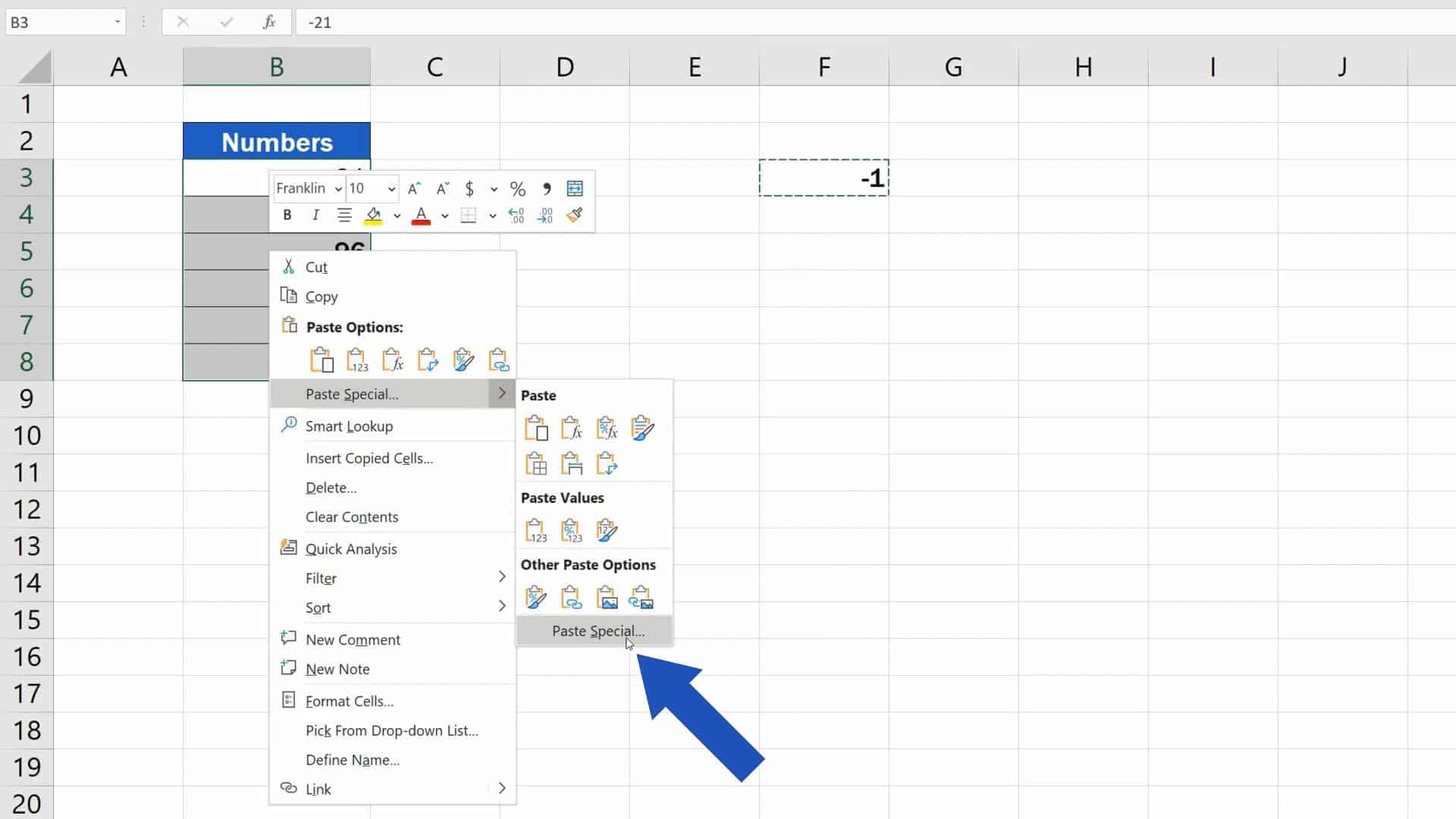The height and width of the screenshot is (819, 1456).
Task: Select Formulas & Number Formatting in Paste submenu
Action: [x=607, y=428]
